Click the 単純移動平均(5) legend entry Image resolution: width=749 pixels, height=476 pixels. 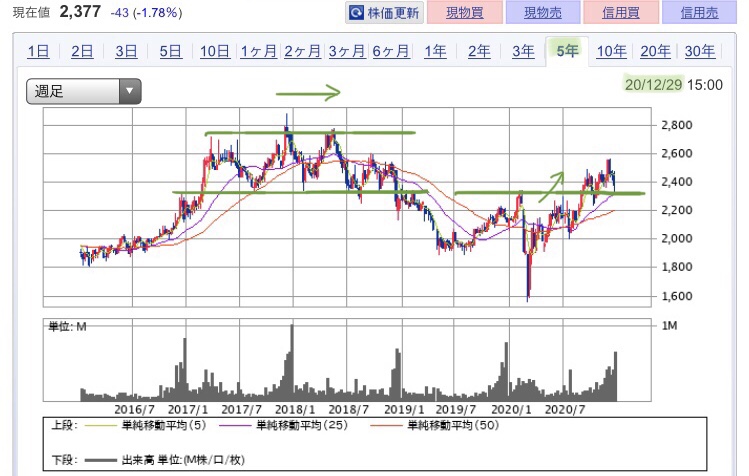coord(146,425)
